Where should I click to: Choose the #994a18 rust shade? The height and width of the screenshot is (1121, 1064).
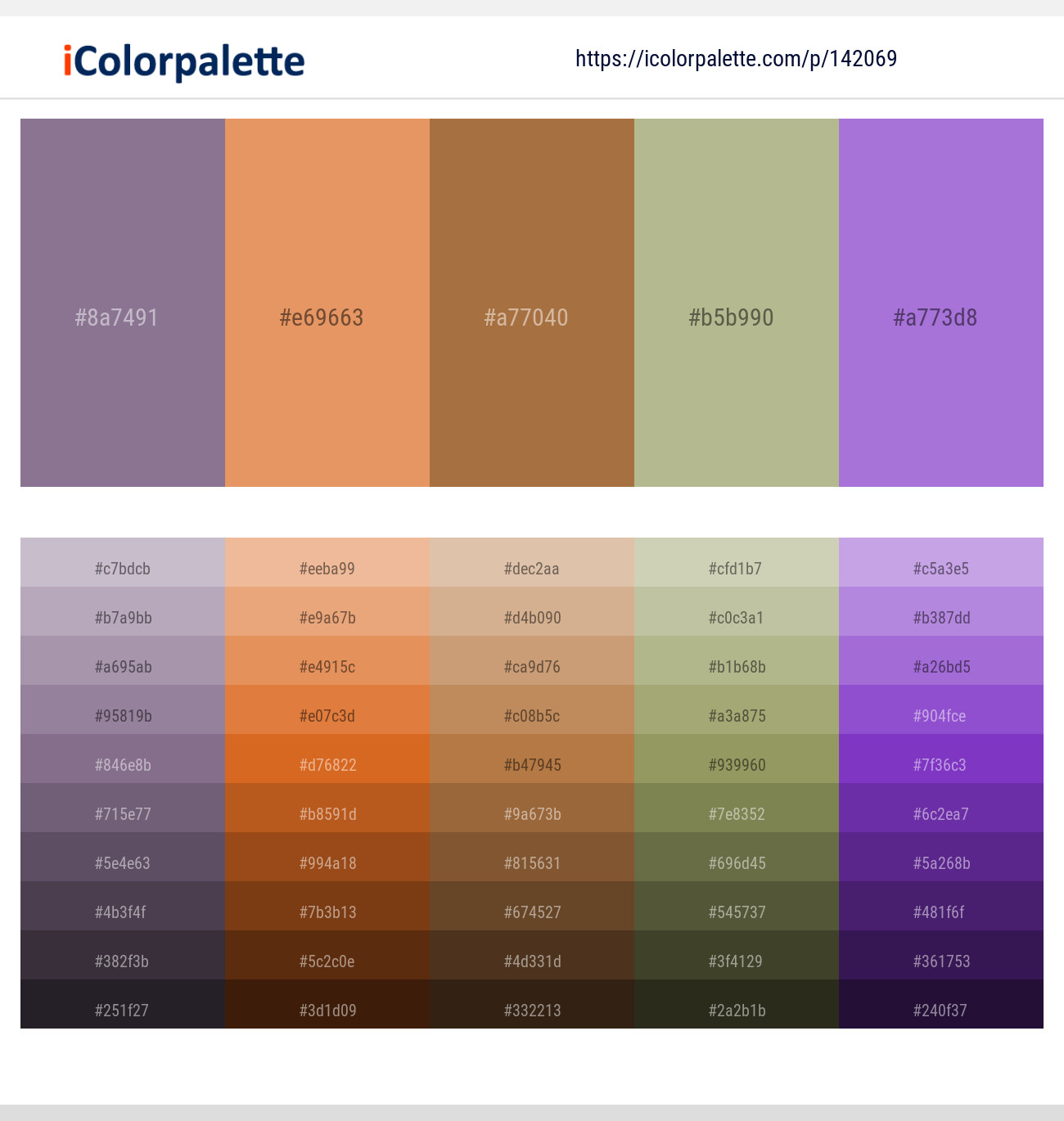[x=327, y=857]
